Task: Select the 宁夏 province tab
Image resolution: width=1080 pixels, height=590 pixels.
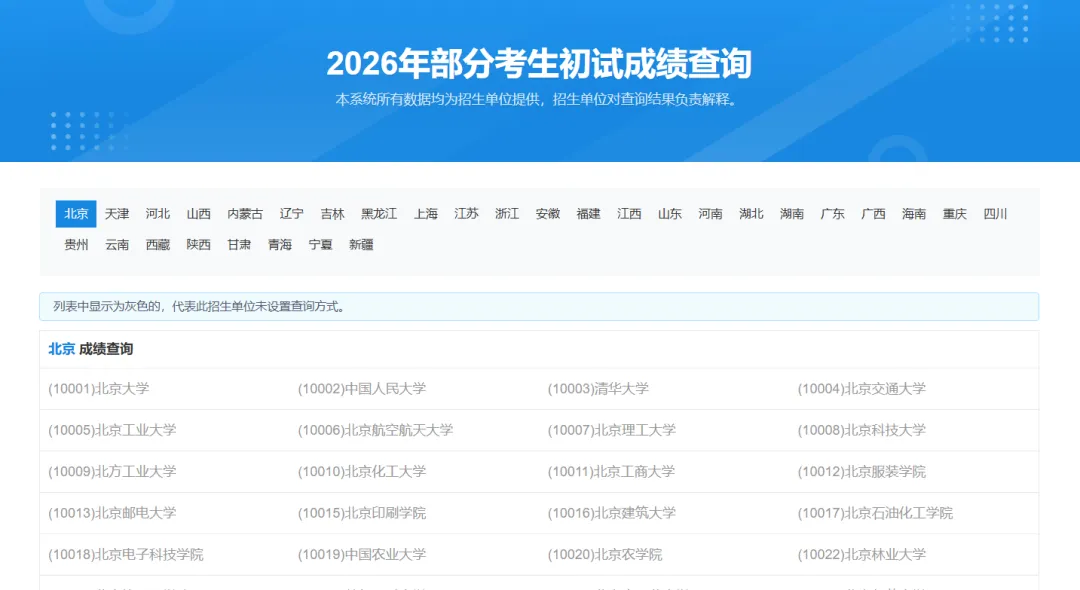Action: click(320, 244)
